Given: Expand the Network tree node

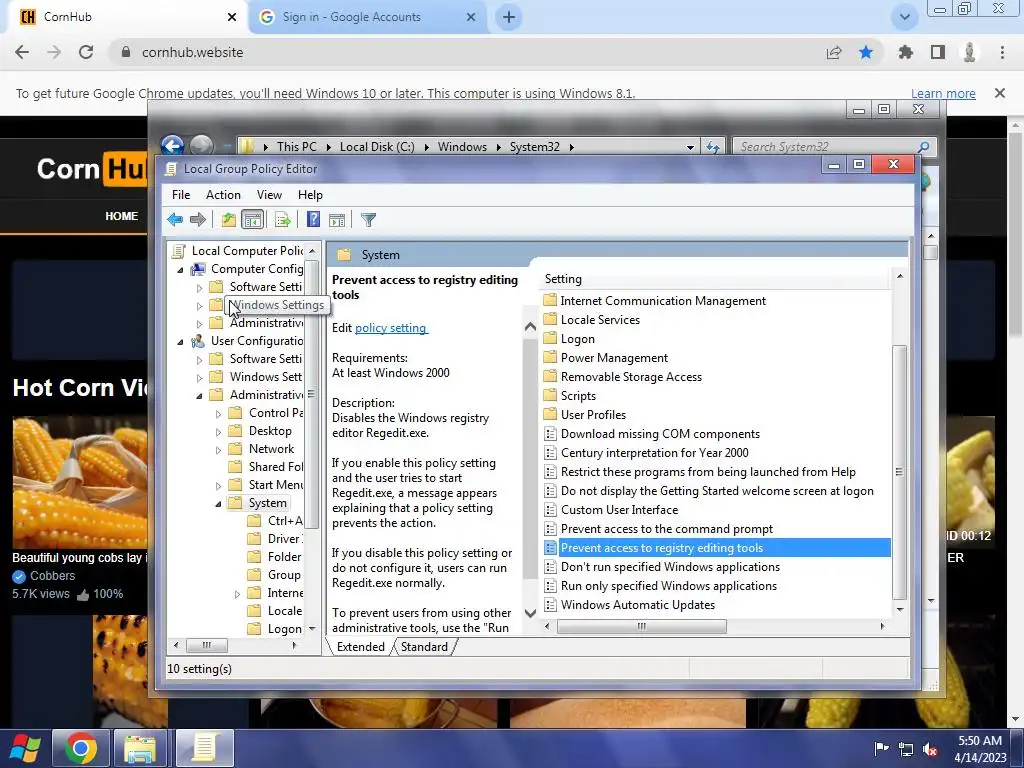Looking at the screenshot, I should pyautogui.click(x=218, y=449).
